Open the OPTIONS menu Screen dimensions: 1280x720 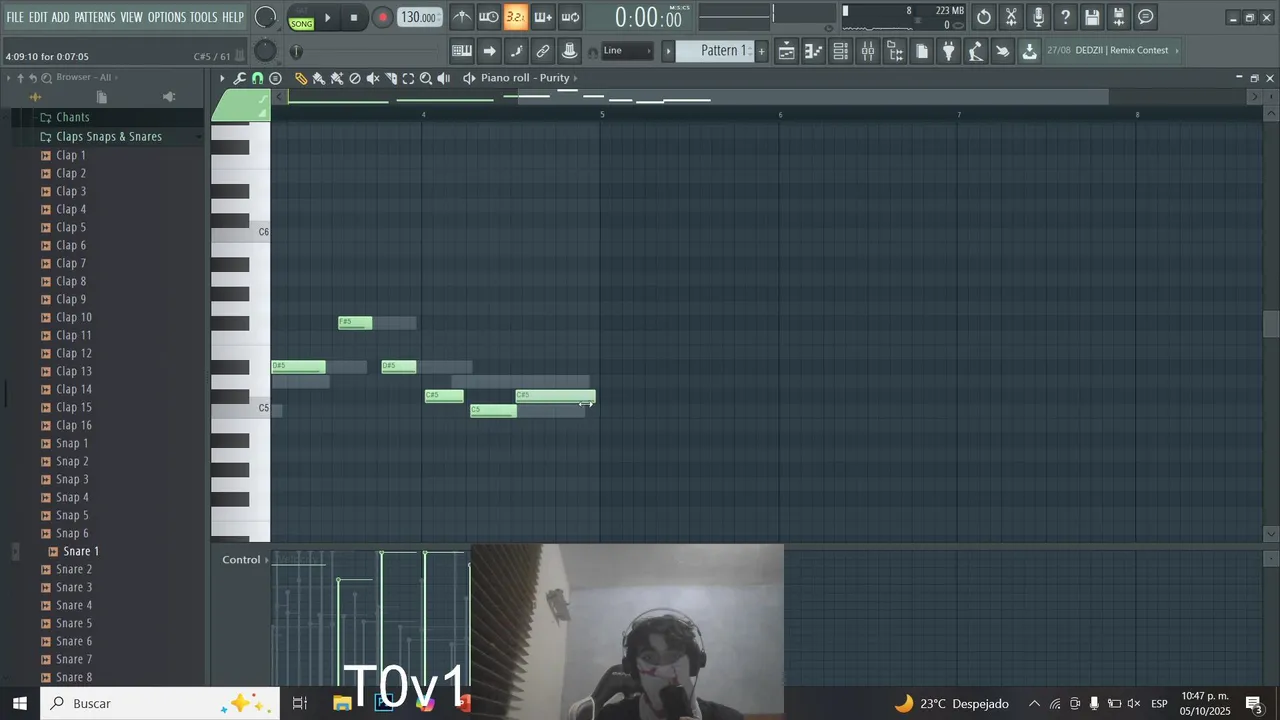coord(167,17)
